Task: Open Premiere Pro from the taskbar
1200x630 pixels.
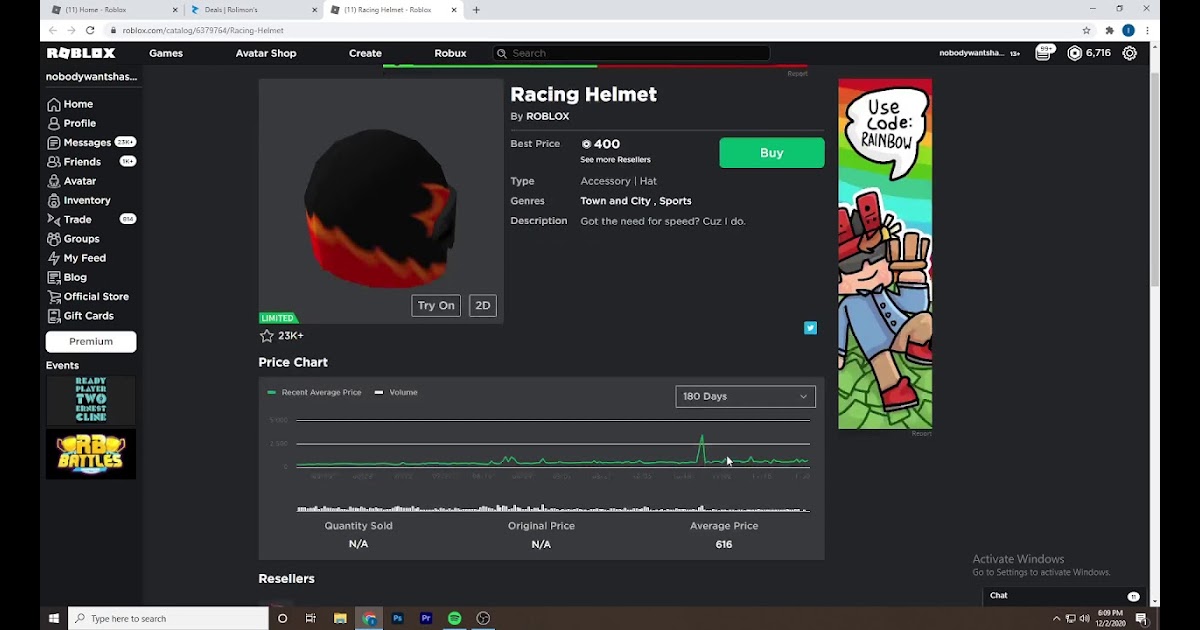Action: coord(426,618)
